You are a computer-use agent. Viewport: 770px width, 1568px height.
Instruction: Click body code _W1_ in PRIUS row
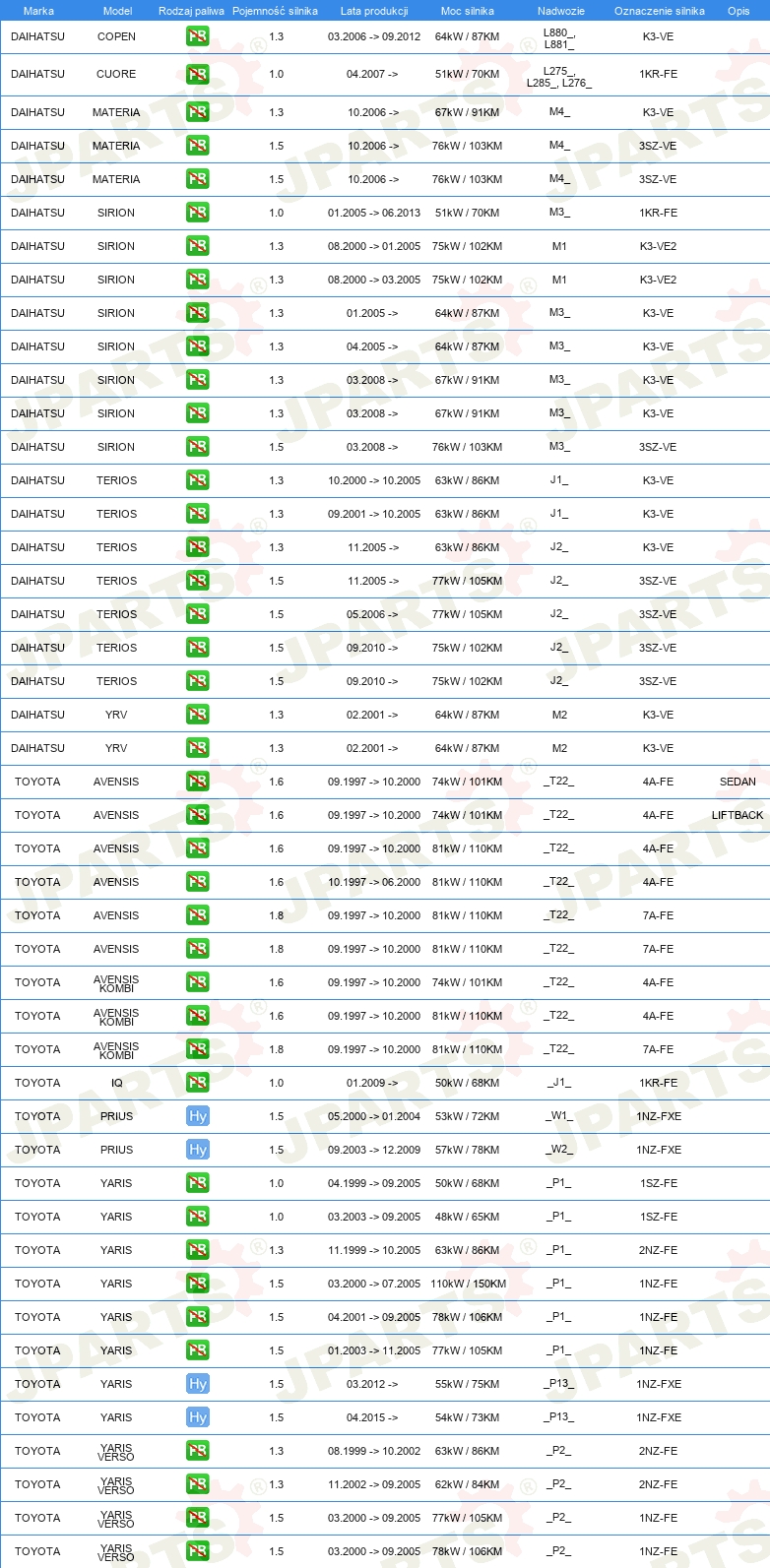click(x=559, y=1116)
